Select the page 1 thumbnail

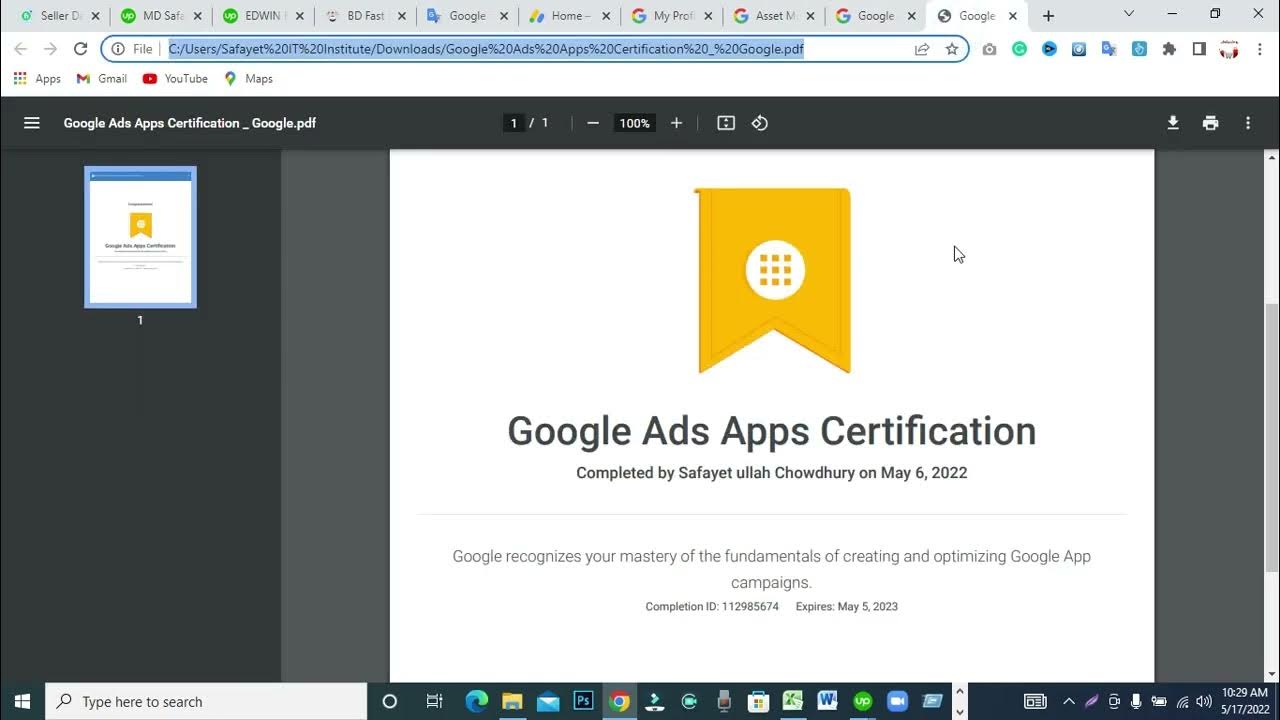140,237
